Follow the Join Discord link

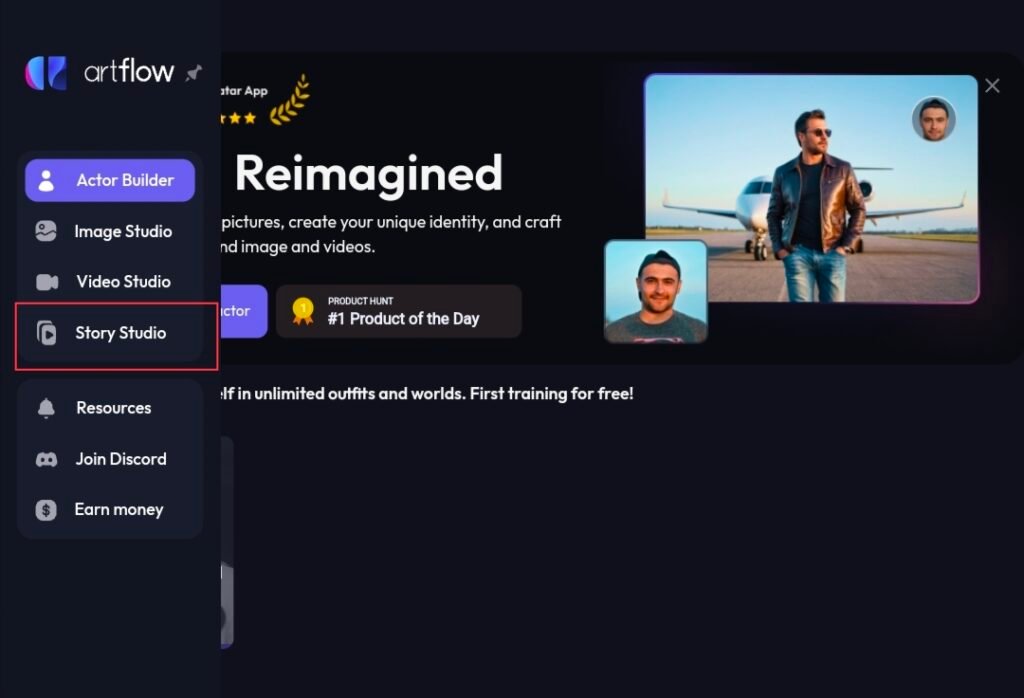(110, 459)
